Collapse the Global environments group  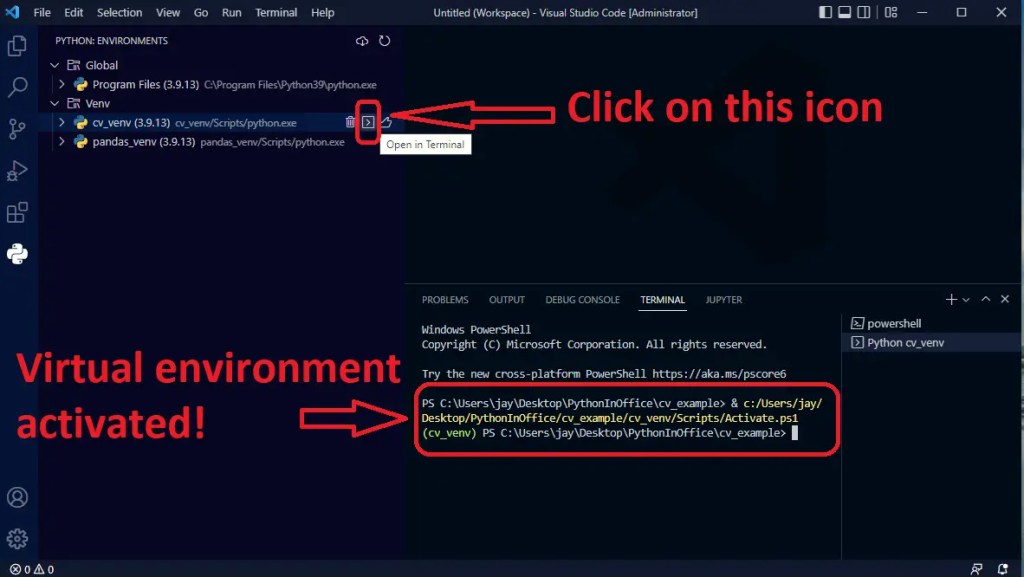(55, 65)
